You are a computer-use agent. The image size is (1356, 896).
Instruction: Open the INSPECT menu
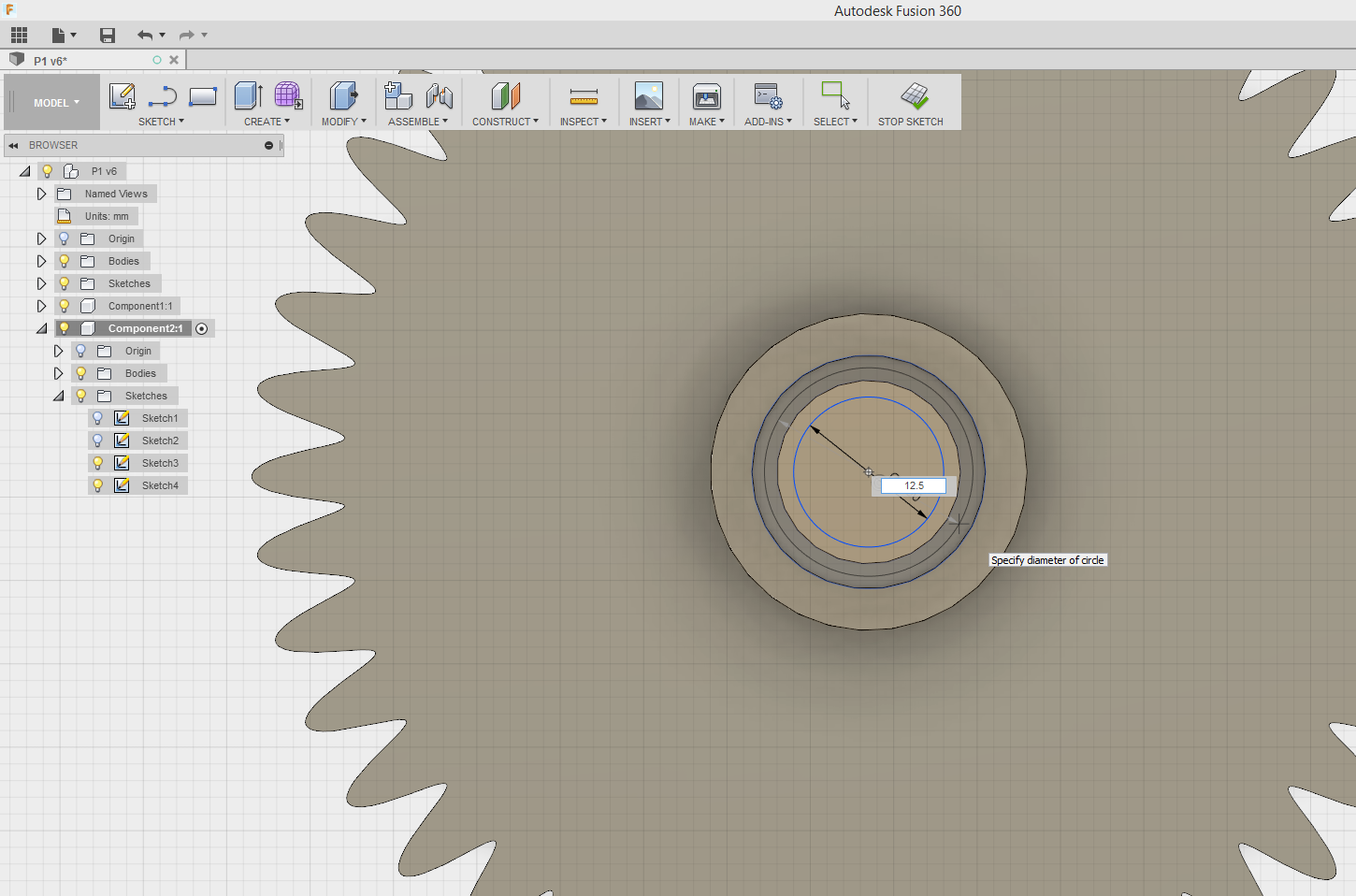click(x=584, y=122)
